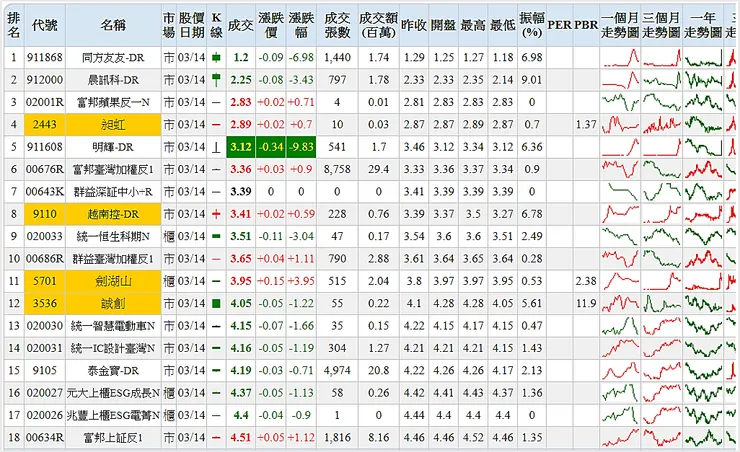
Task: Open stock link 統一智慧電動車N
Action: (113, 326)
